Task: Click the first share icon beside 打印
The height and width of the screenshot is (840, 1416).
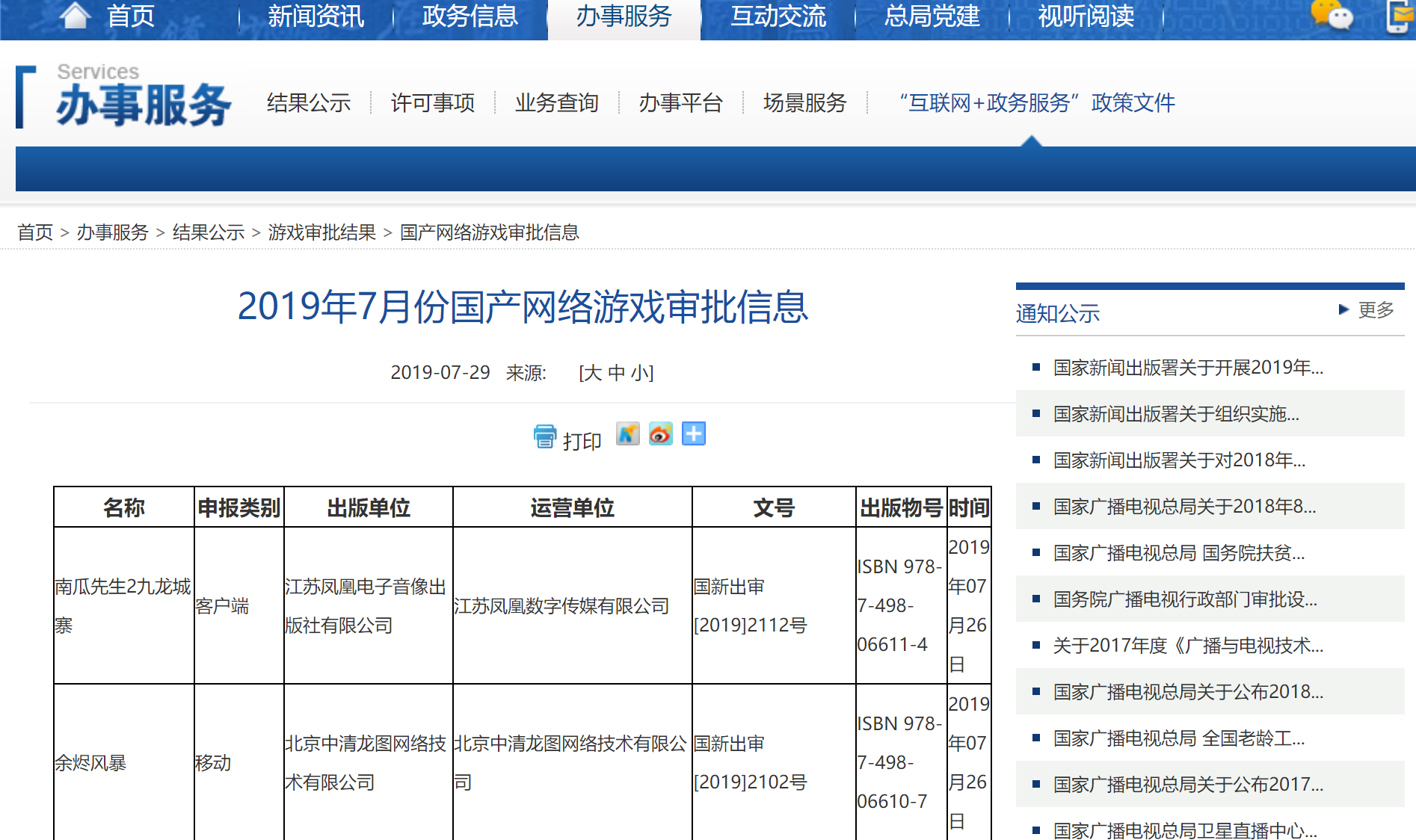Action: click(627, 433)
